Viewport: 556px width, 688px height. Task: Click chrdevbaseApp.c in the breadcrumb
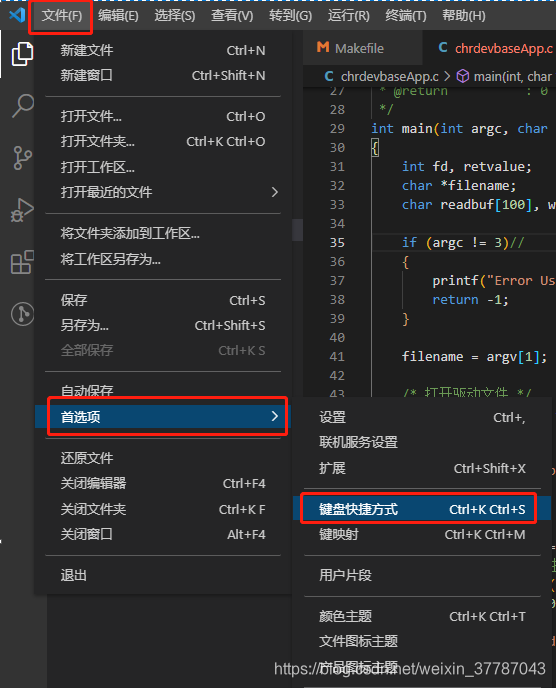[x=389, y=77]
